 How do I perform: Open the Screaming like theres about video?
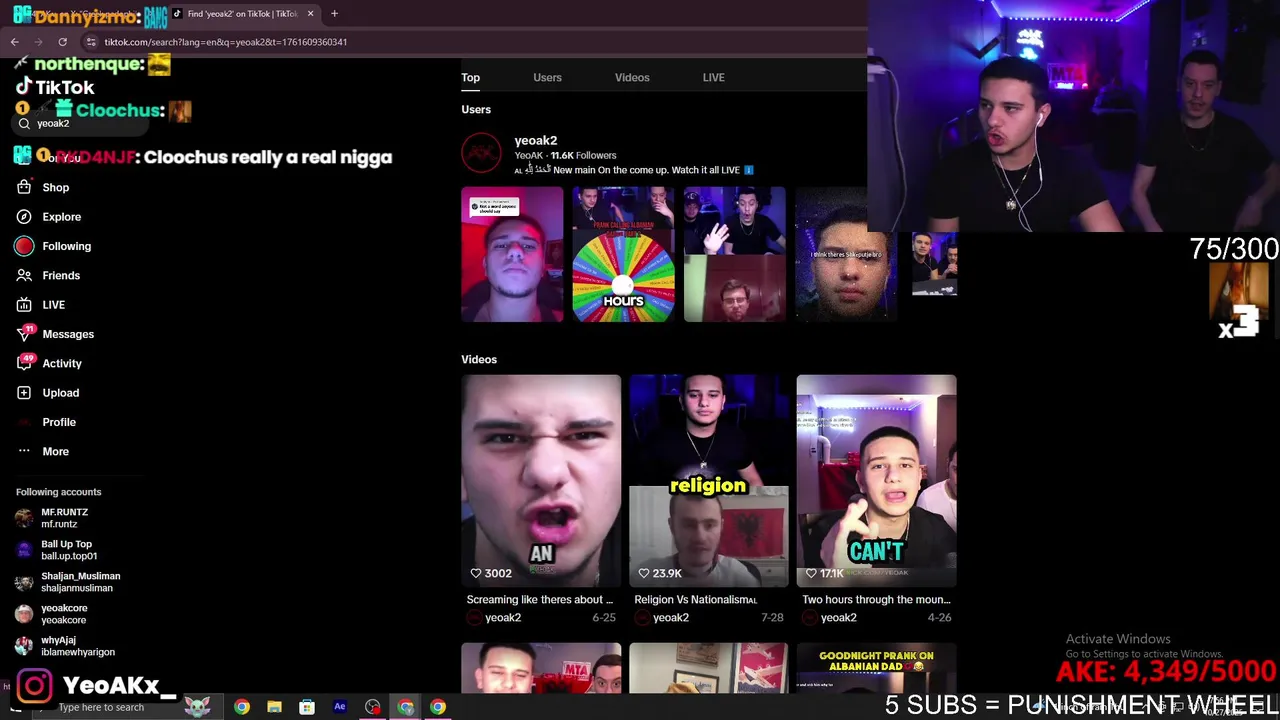(x=541, y=481)
